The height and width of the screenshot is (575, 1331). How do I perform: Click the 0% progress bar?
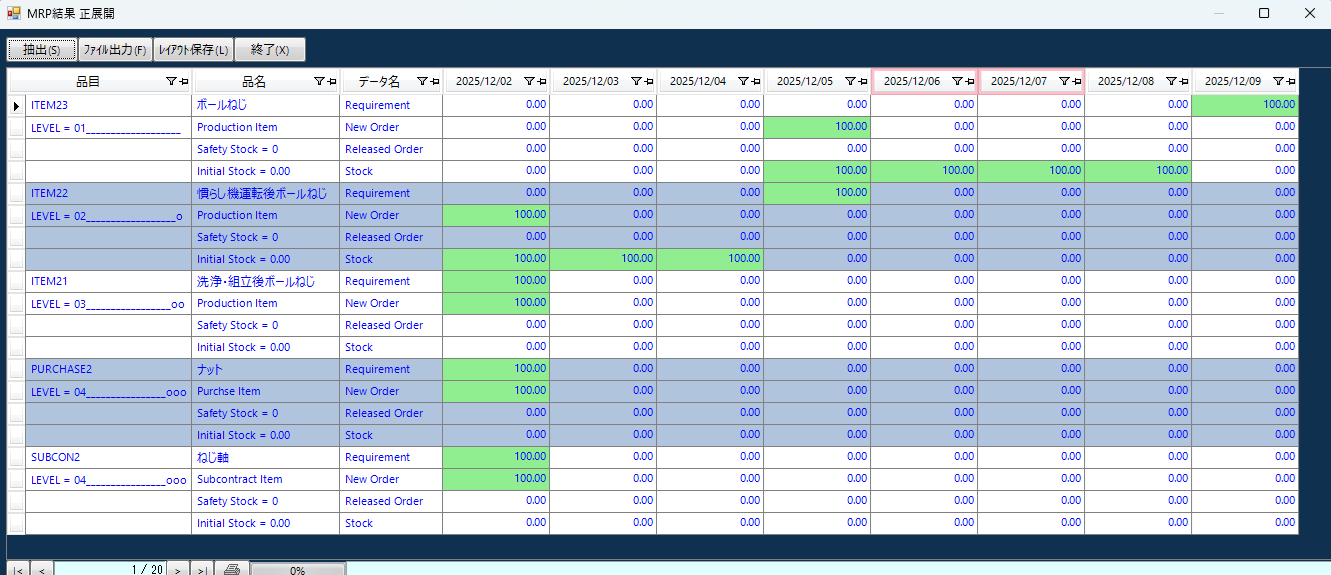(298, 569)
